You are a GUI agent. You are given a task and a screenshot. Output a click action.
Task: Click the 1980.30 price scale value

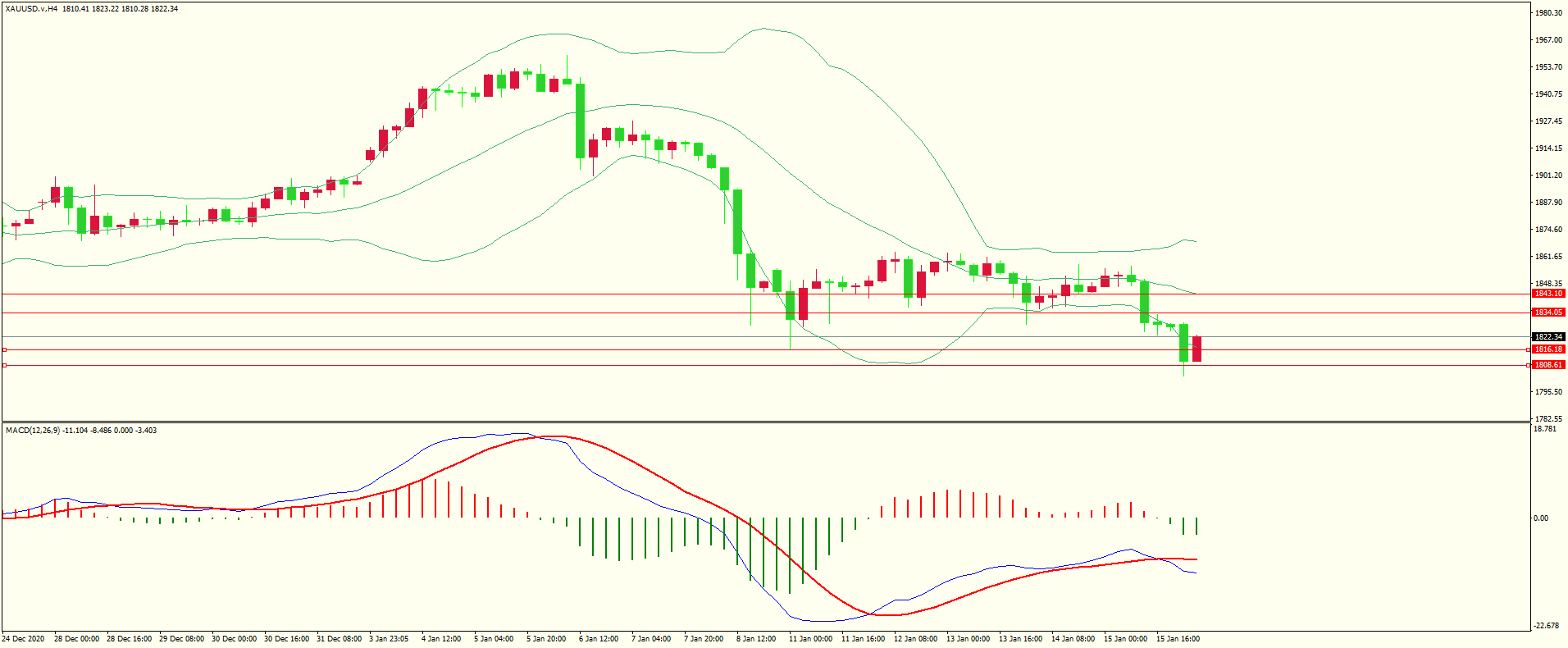tap(1548, 13)
